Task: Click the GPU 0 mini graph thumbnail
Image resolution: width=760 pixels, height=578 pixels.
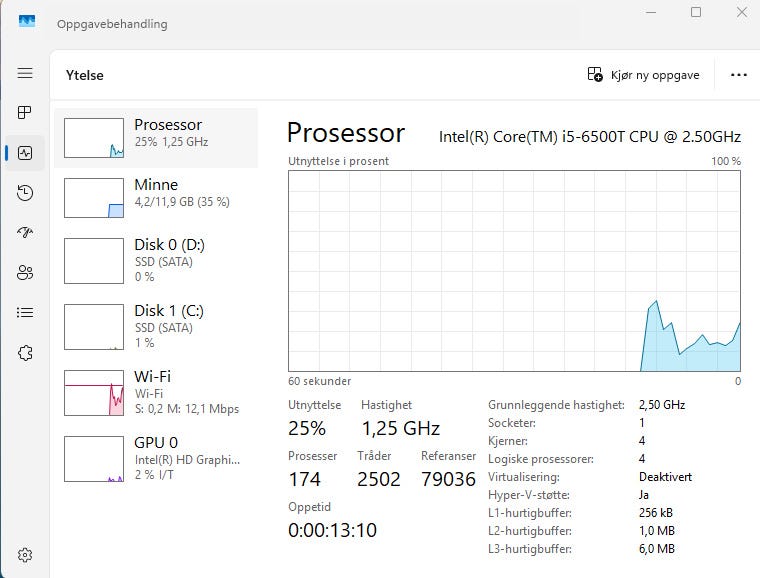Action: click(x=94, y=459)
